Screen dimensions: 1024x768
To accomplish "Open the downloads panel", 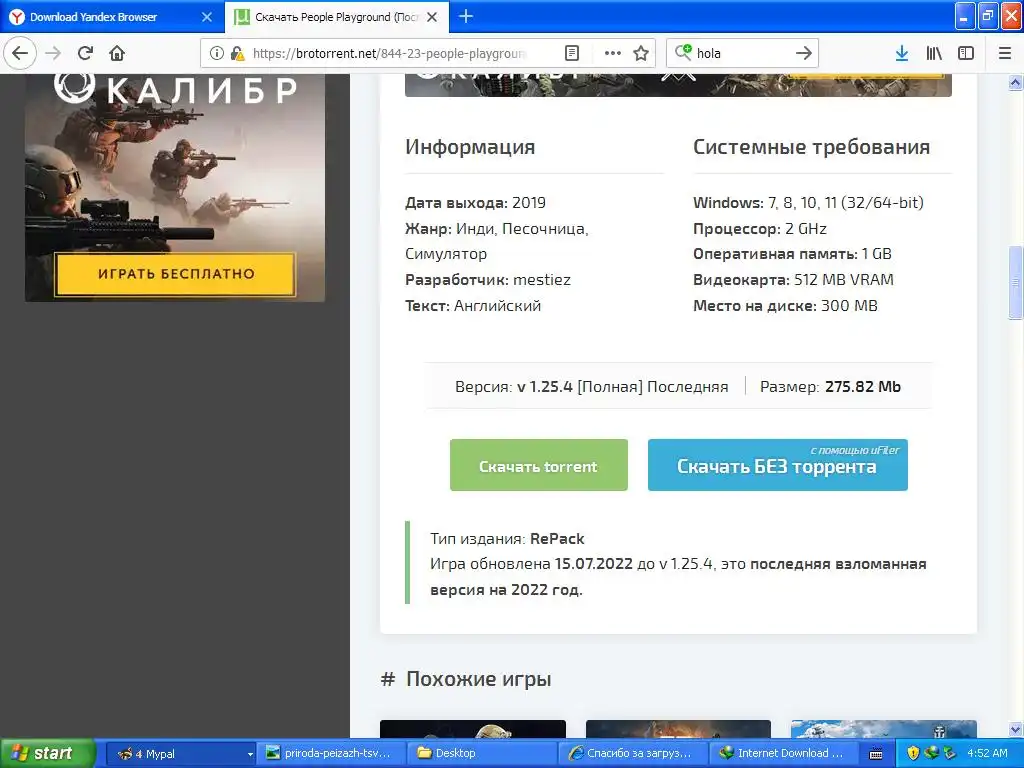I will click(902, 54).
